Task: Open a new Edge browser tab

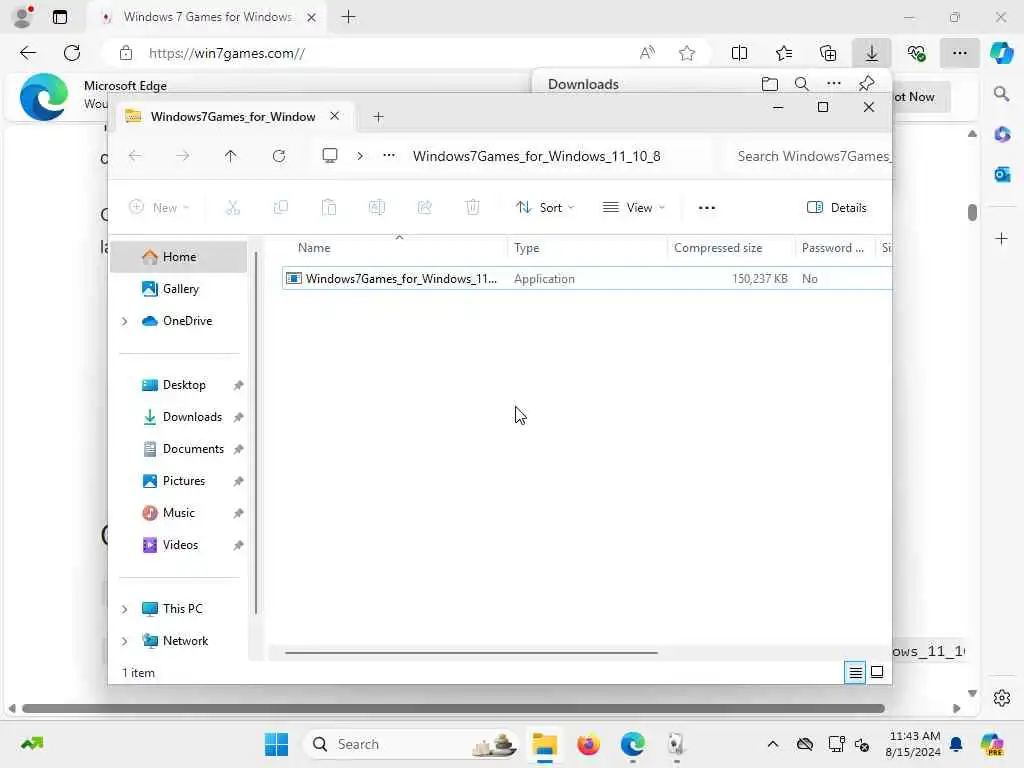Action: pos(349,17)
